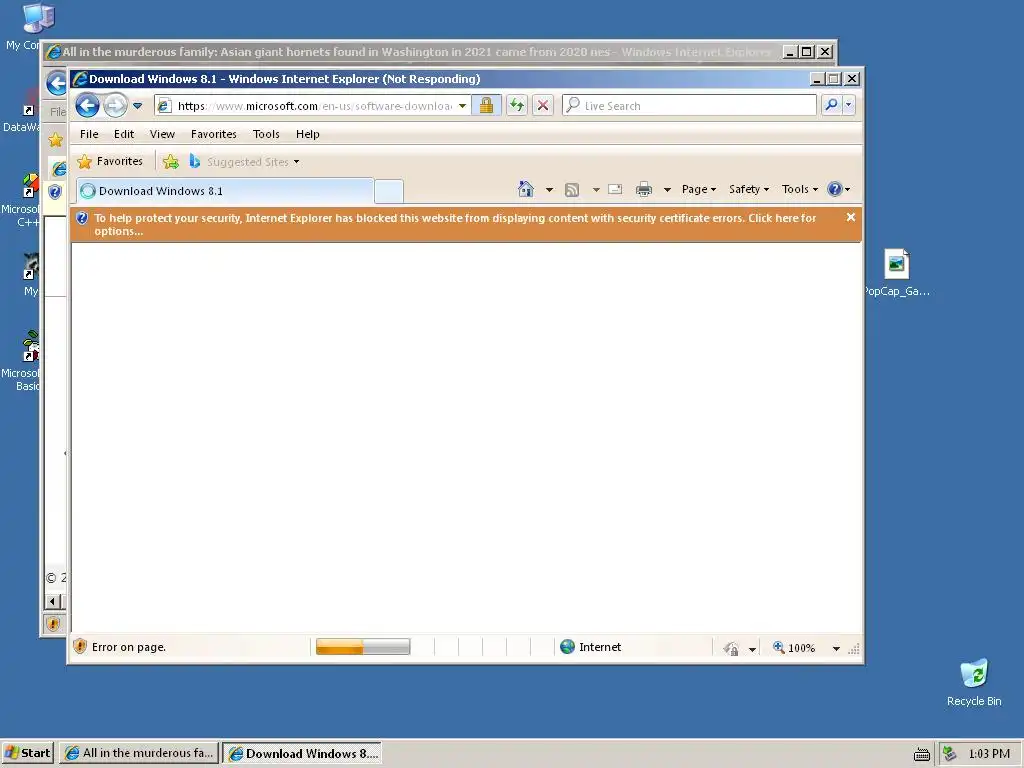Click the 'Error on page.' status text

coord(129,647)
